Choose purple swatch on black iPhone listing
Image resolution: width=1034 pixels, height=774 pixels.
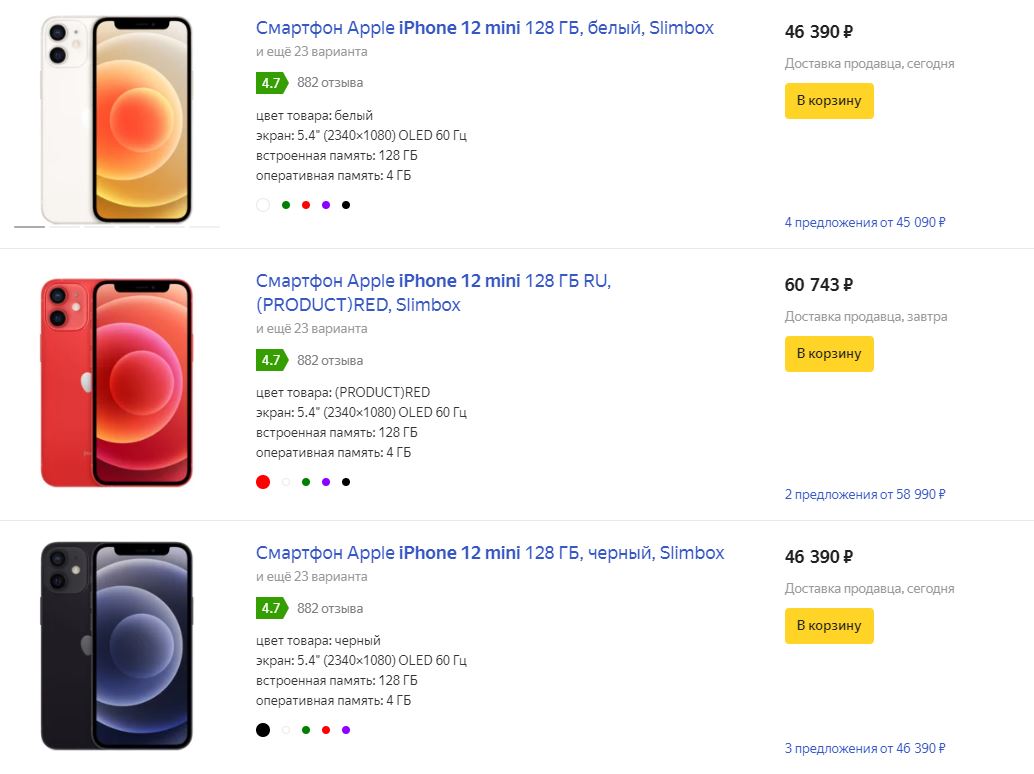pyautogui.click(x=346, y=730)
